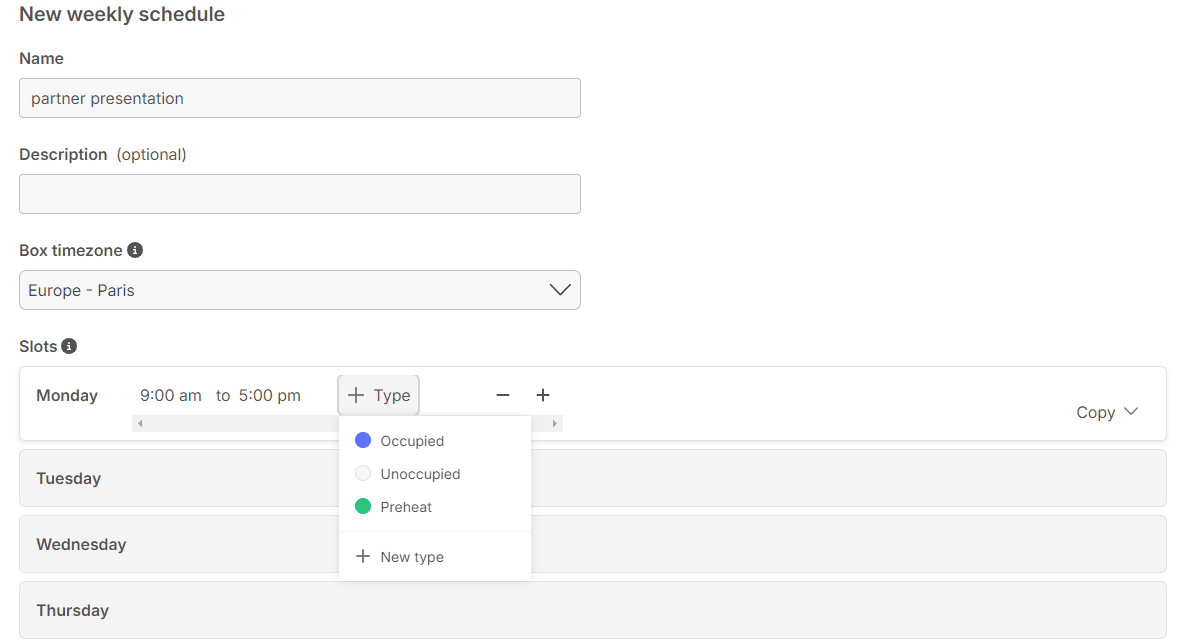
Task: Click the Slots info icon
Action: pos(69,346)
